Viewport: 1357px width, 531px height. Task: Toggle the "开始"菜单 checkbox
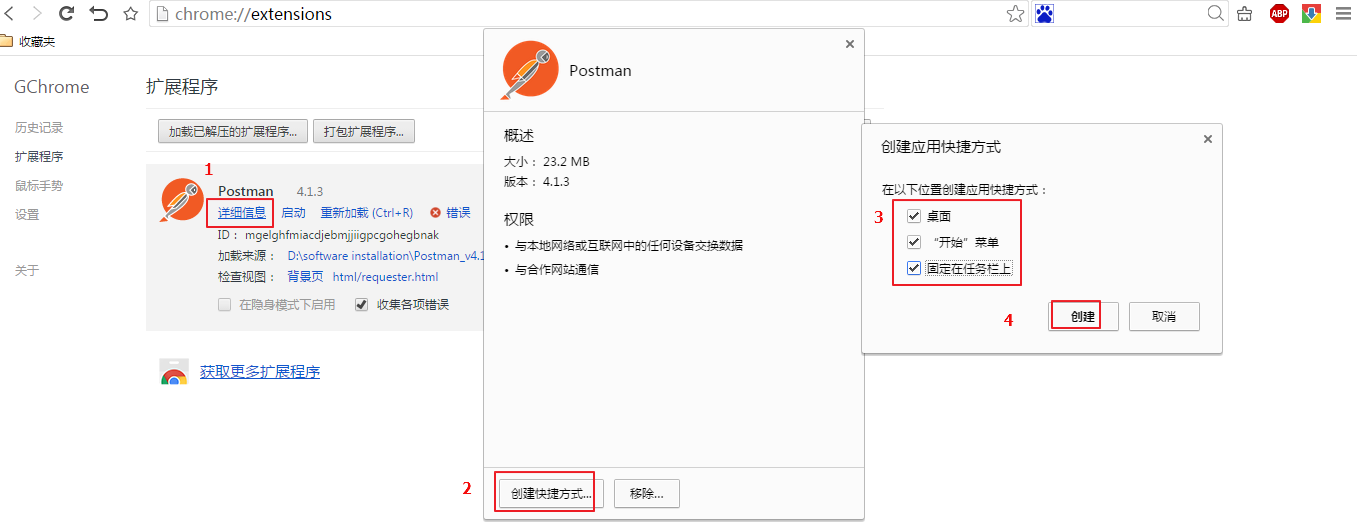coord(914,242)
